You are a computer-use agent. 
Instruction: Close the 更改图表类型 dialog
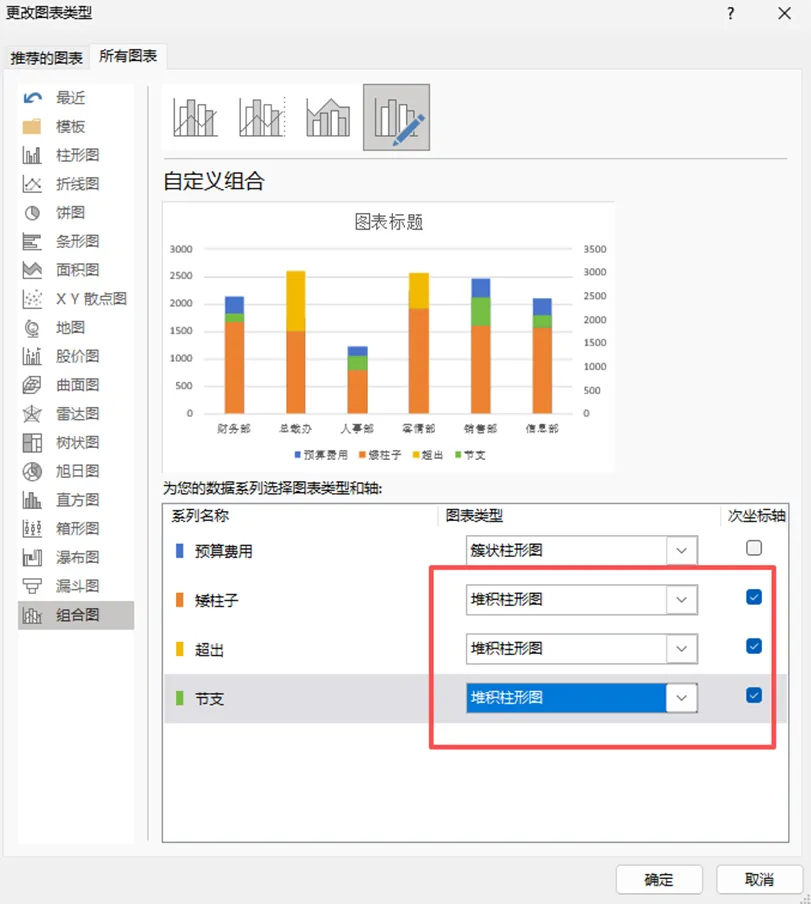[784, 13]
